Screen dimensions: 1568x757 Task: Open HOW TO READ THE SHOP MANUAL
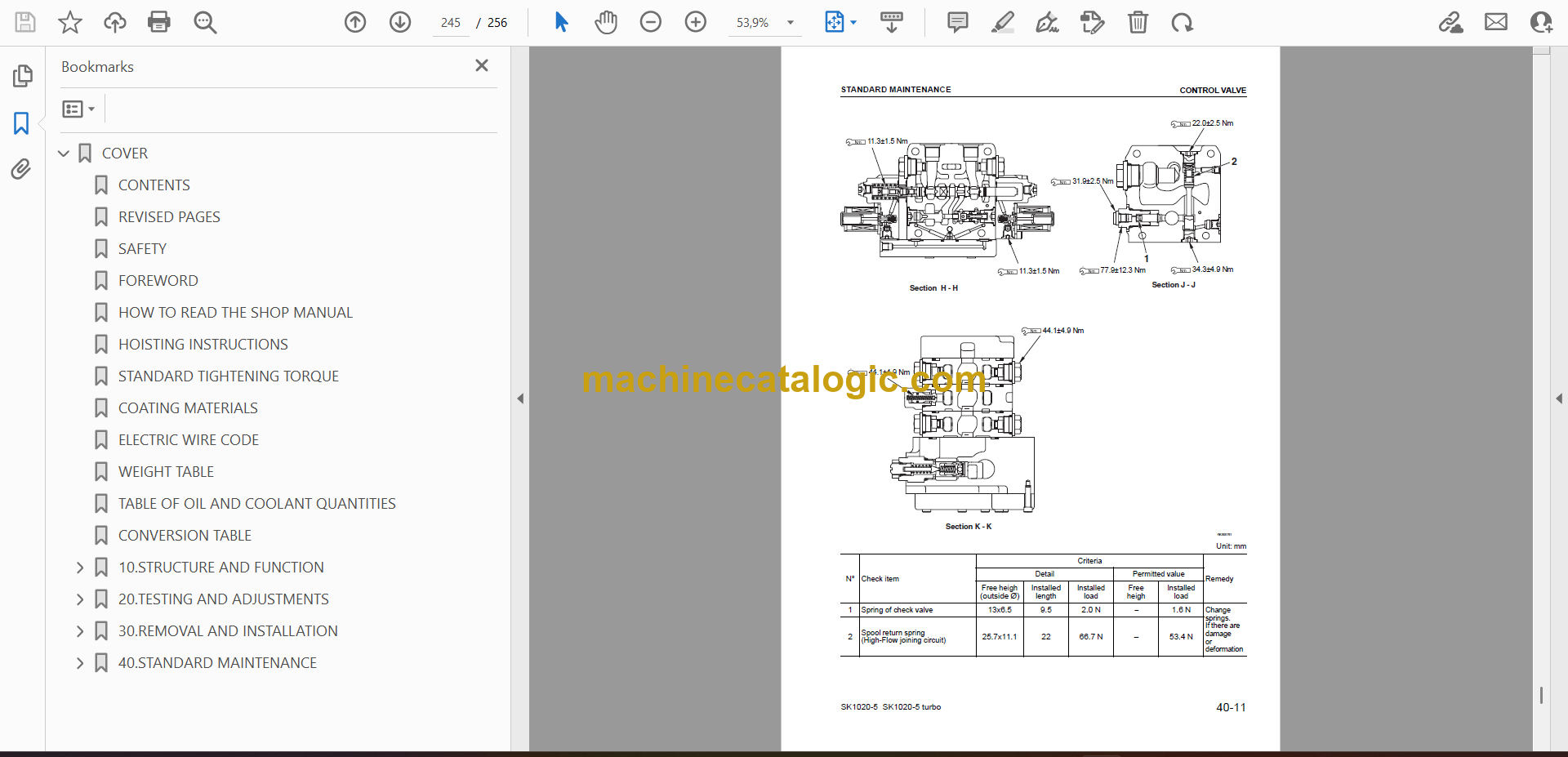pos(235,313)
